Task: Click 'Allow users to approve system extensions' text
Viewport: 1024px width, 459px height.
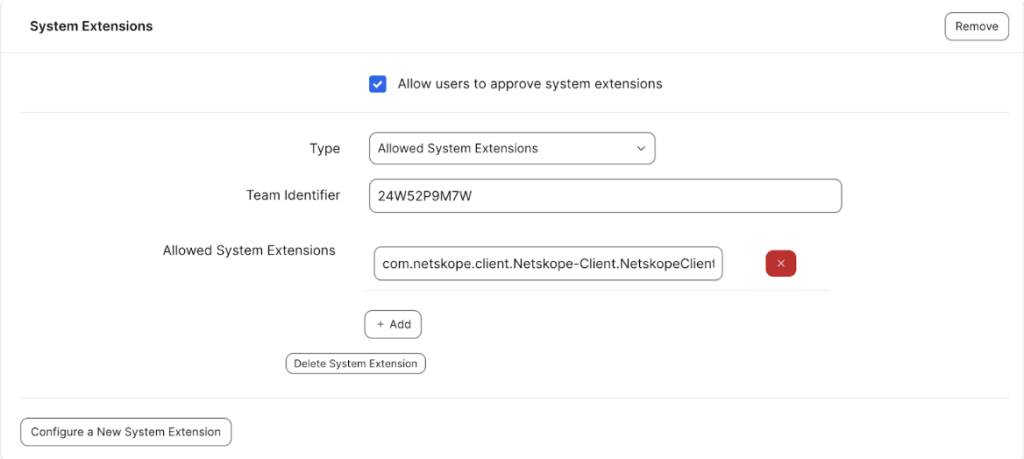Action: click(530, 84)
